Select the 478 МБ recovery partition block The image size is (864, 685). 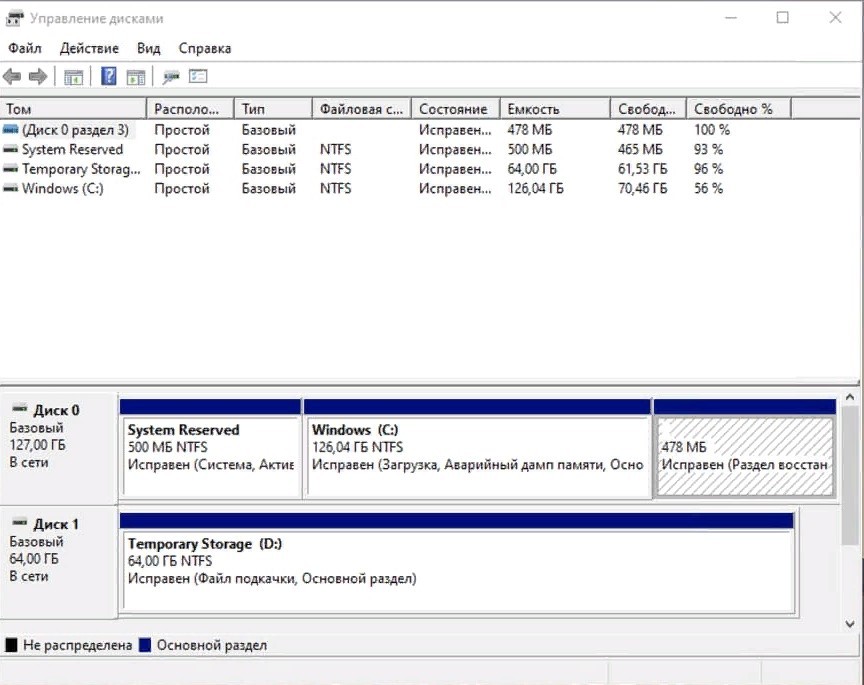pos(744,455)
